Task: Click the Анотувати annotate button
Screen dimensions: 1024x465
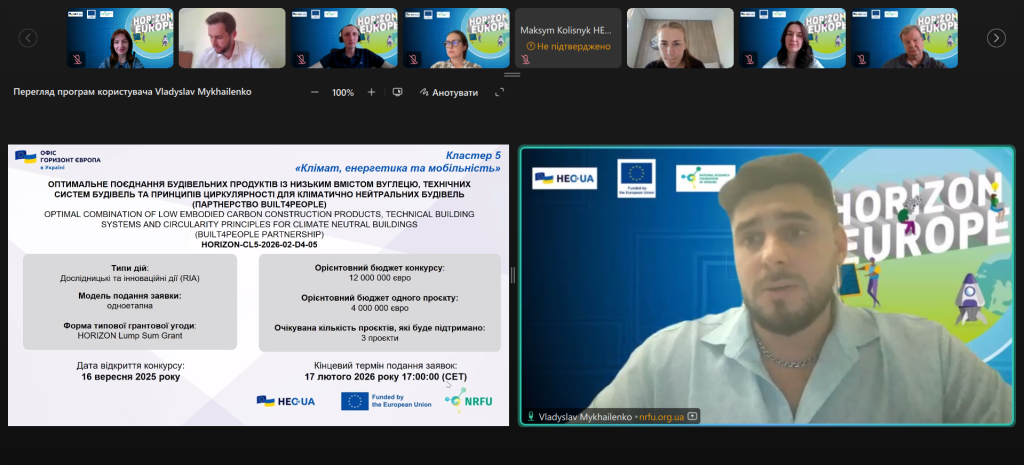Action: tap(449, 92)
